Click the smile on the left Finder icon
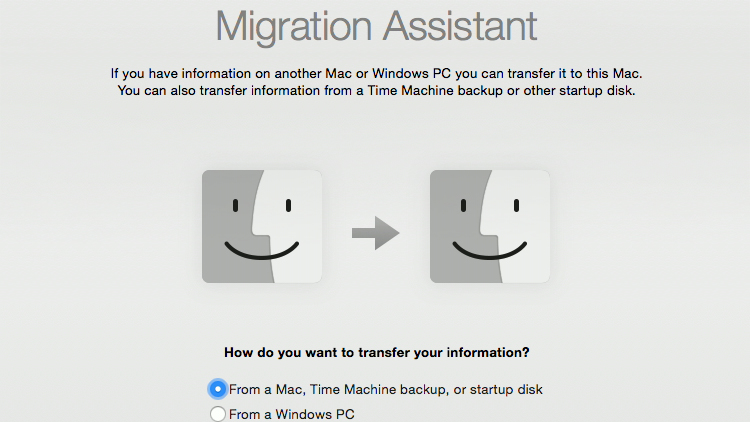750x422 pixels. click(262, 251)
